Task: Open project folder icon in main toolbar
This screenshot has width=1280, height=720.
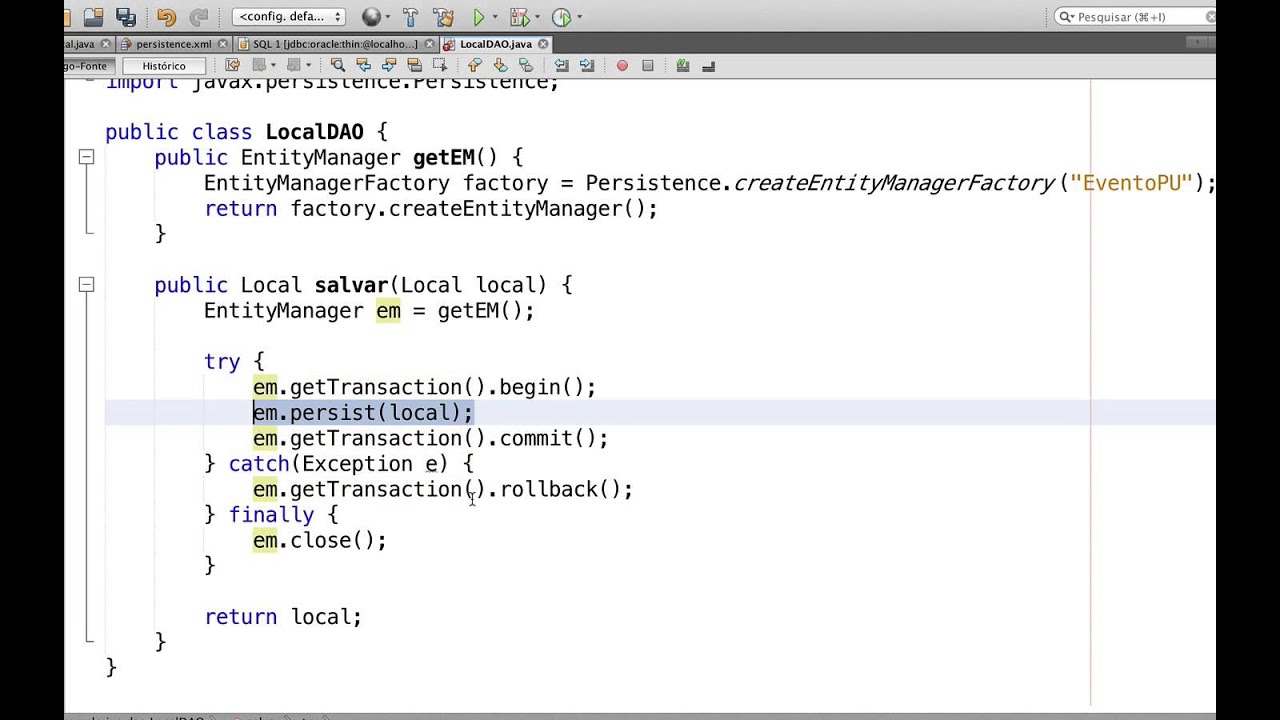Action: [x=94, y=16]
